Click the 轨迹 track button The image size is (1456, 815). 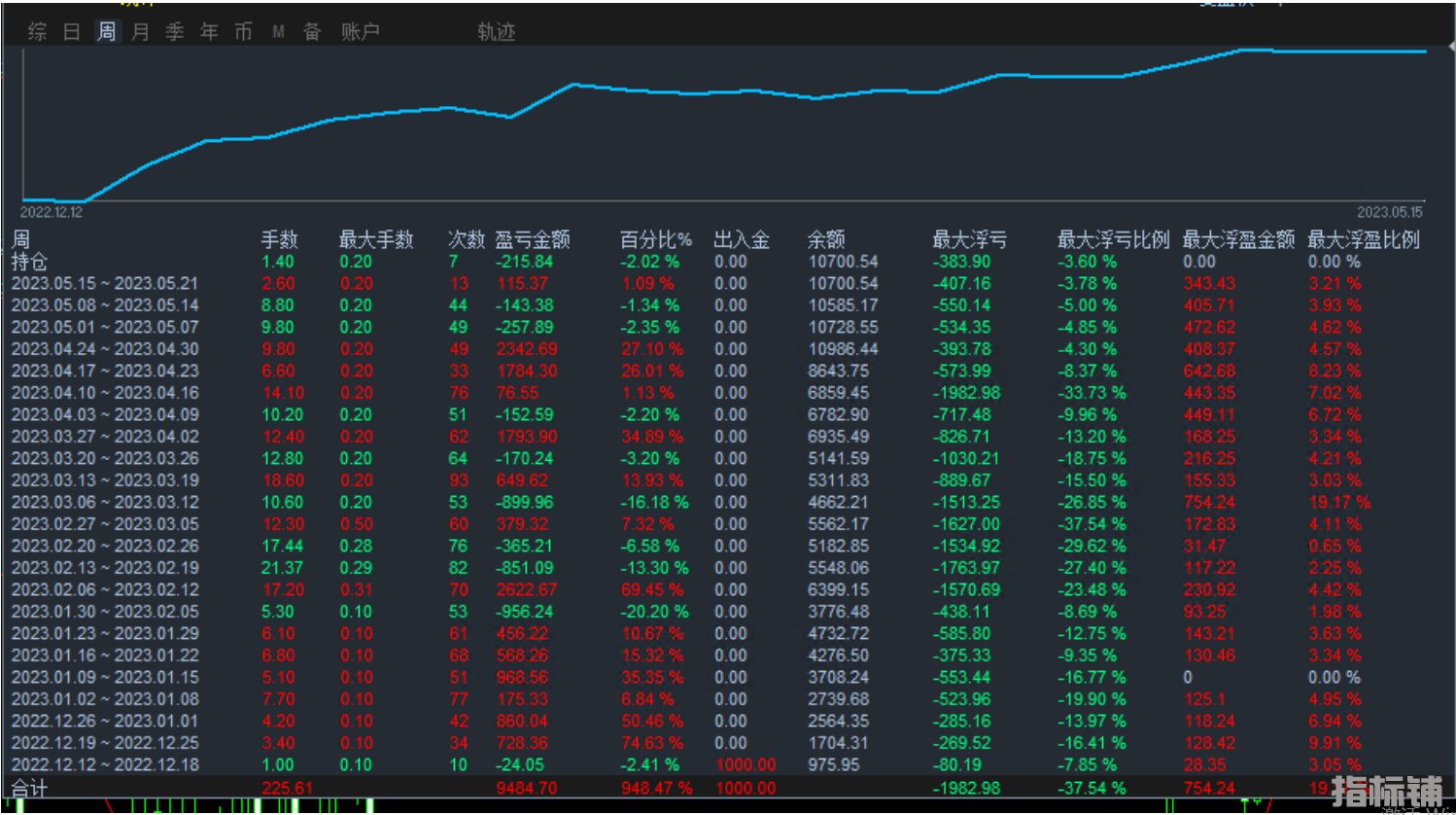pyautogui.click(x=496, y=32)
